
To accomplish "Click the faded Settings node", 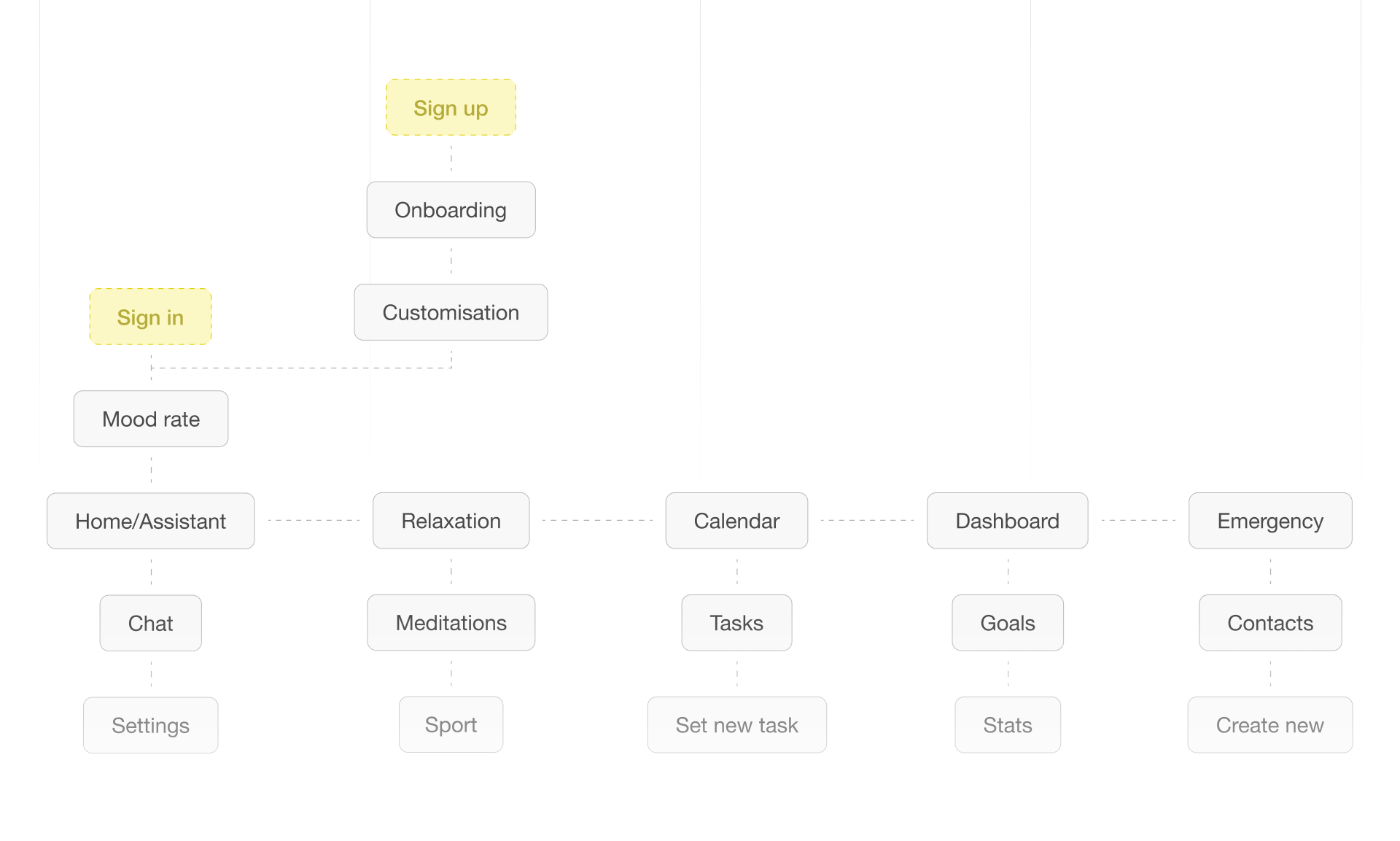I will [151, 726].
